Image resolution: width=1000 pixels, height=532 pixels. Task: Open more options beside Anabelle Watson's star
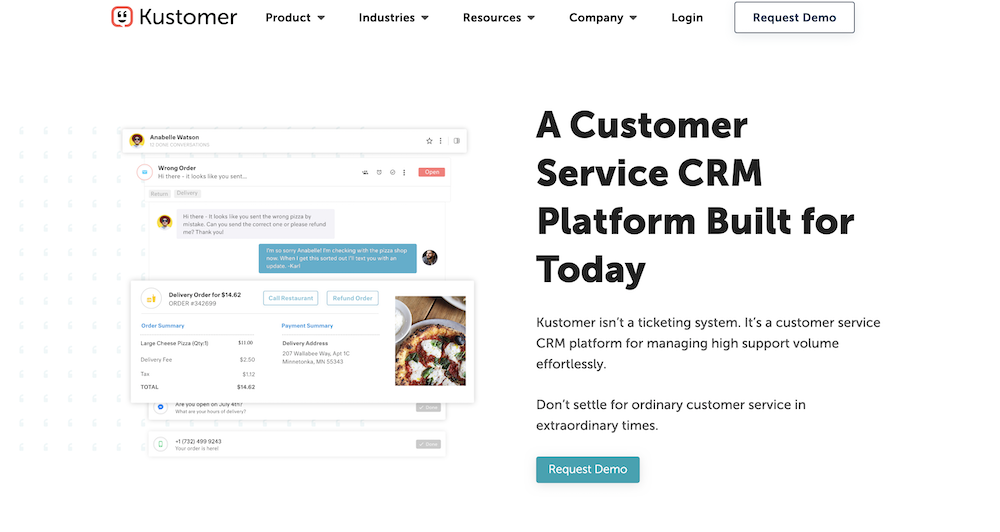pyautogui.click(x=440, y=141)
